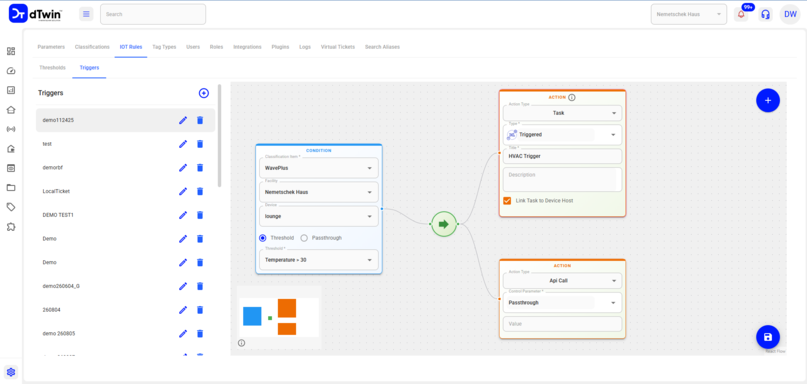Open the tag sidebar icon
Viewport: 807px width, 384px height.
coord(11,207)
